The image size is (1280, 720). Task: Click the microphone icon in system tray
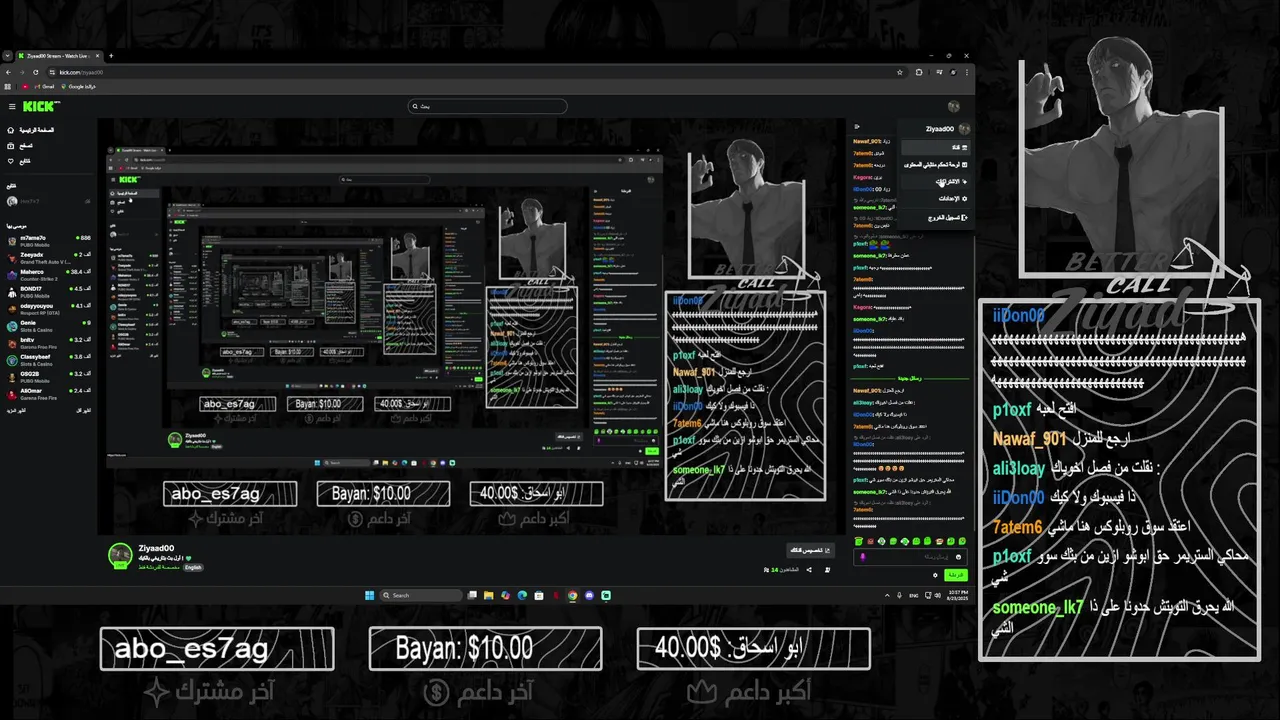click(899, 595)
